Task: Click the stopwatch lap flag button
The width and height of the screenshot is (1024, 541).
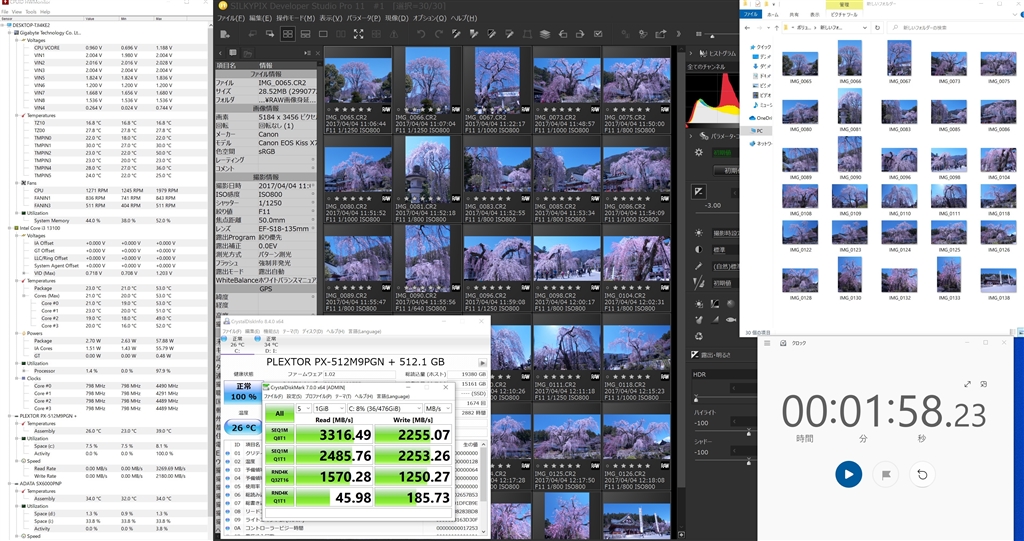Action: click(886, 474)
